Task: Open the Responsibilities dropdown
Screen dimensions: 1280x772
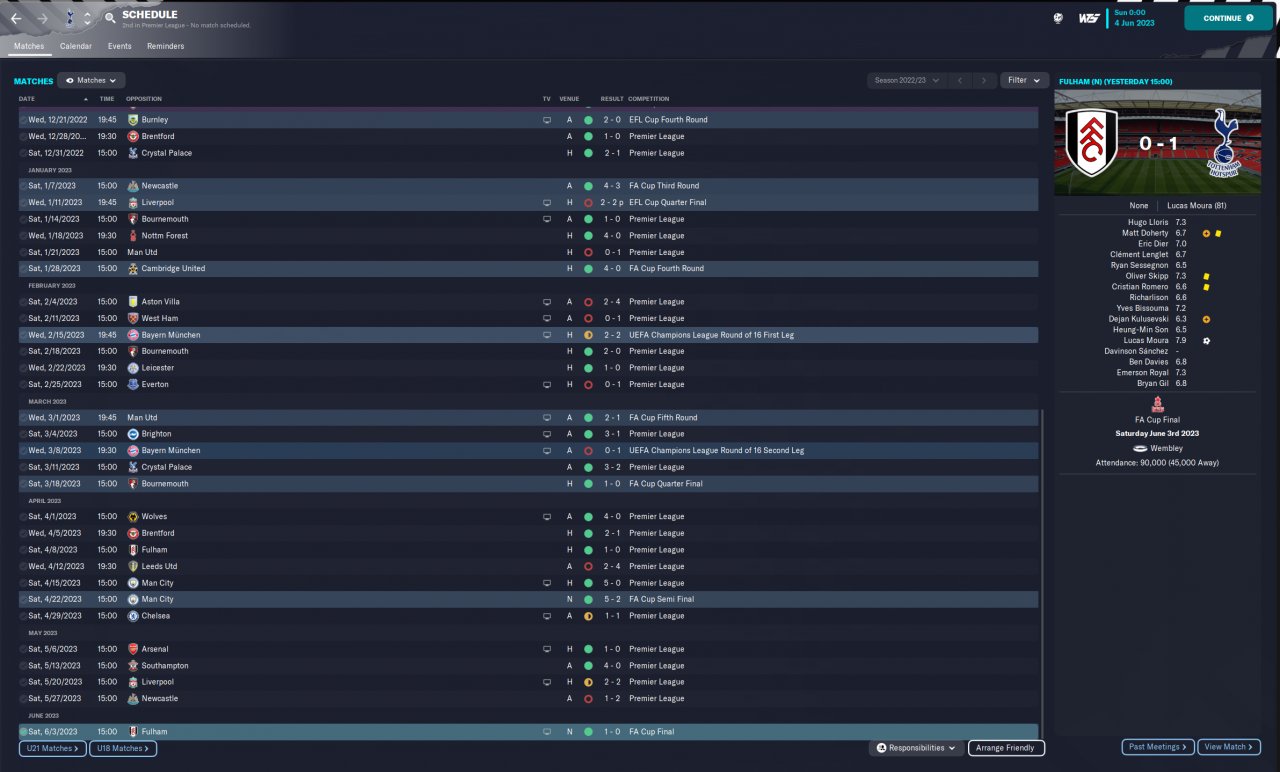Action: pos(916,748)
